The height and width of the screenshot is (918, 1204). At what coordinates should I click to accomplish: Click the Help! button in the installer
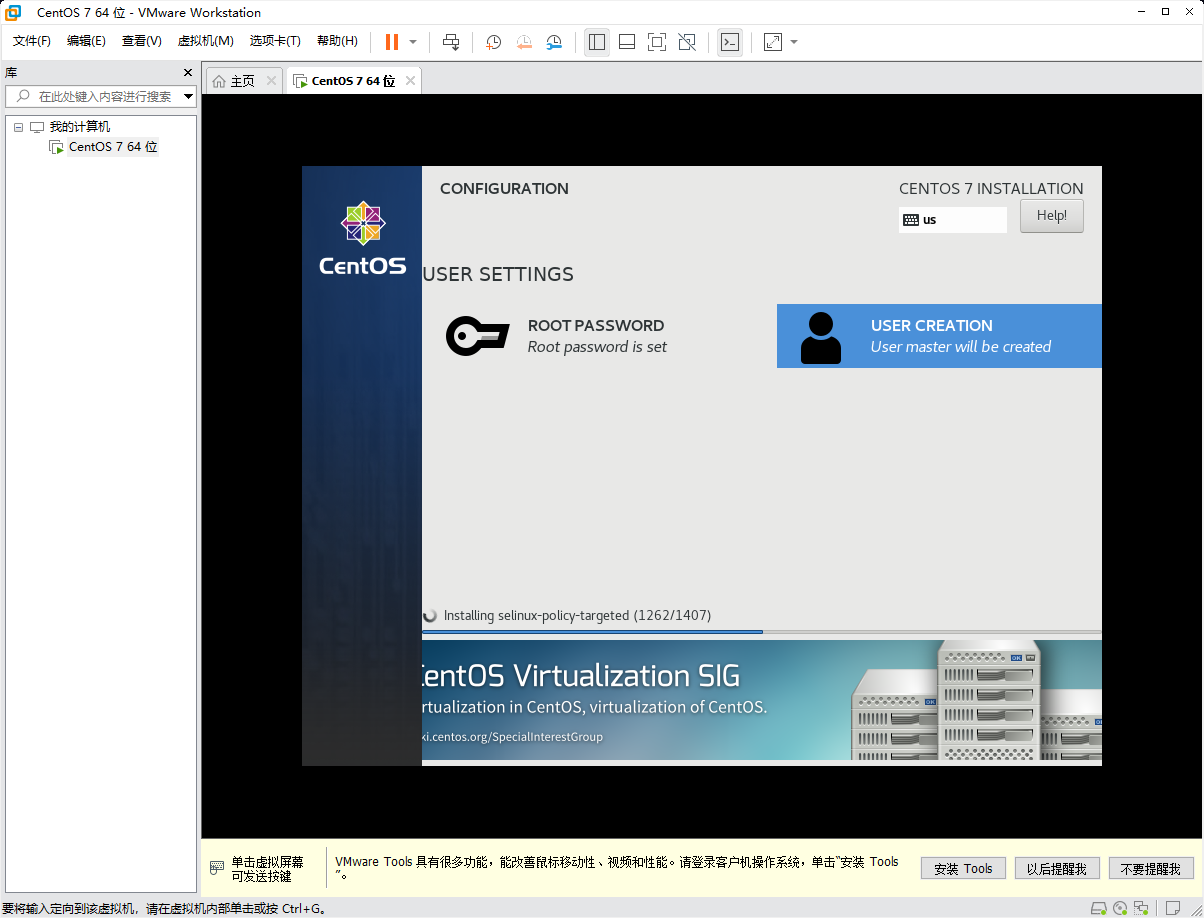click(x=1052, y=216)
